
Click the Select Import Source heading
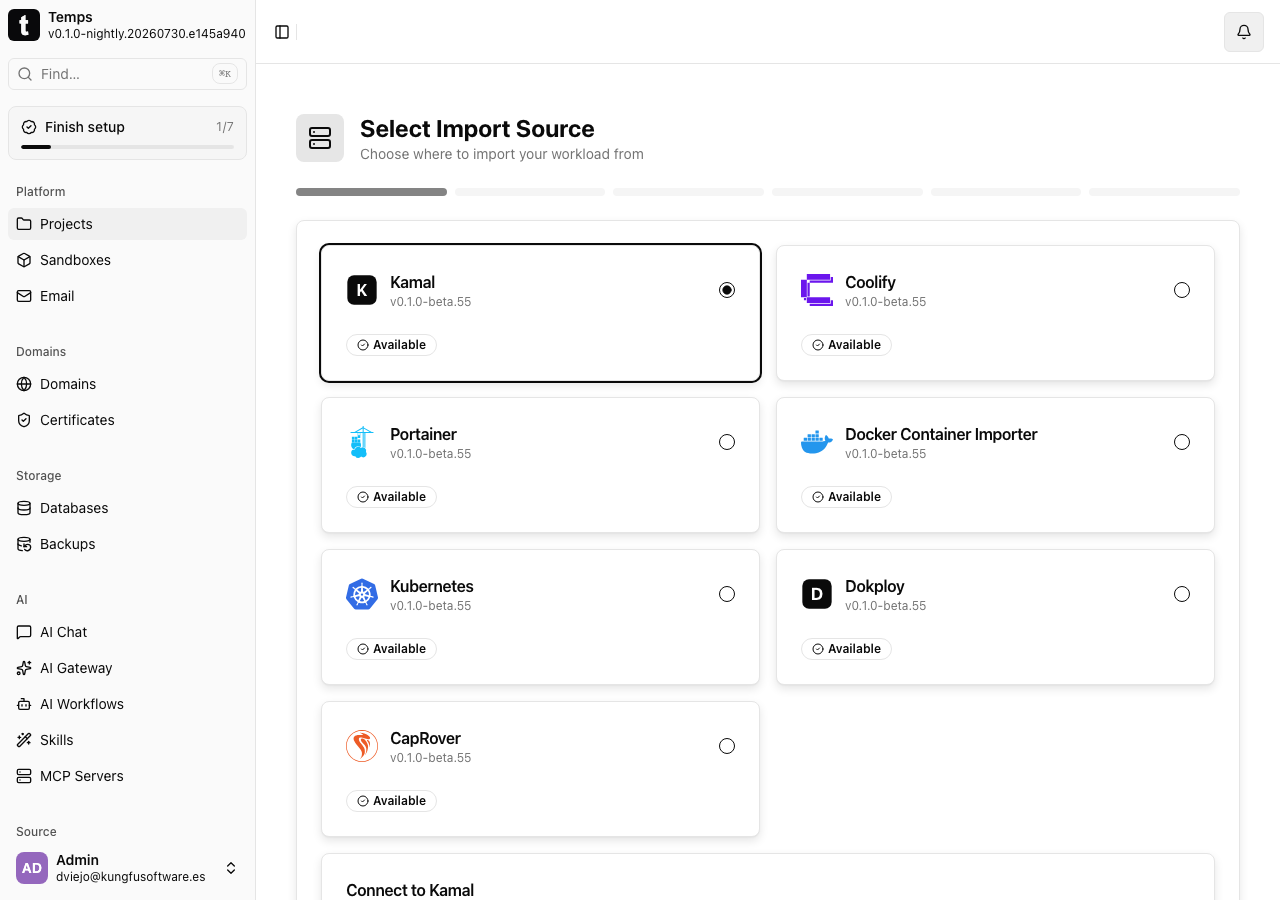click(x=477, y=129)
